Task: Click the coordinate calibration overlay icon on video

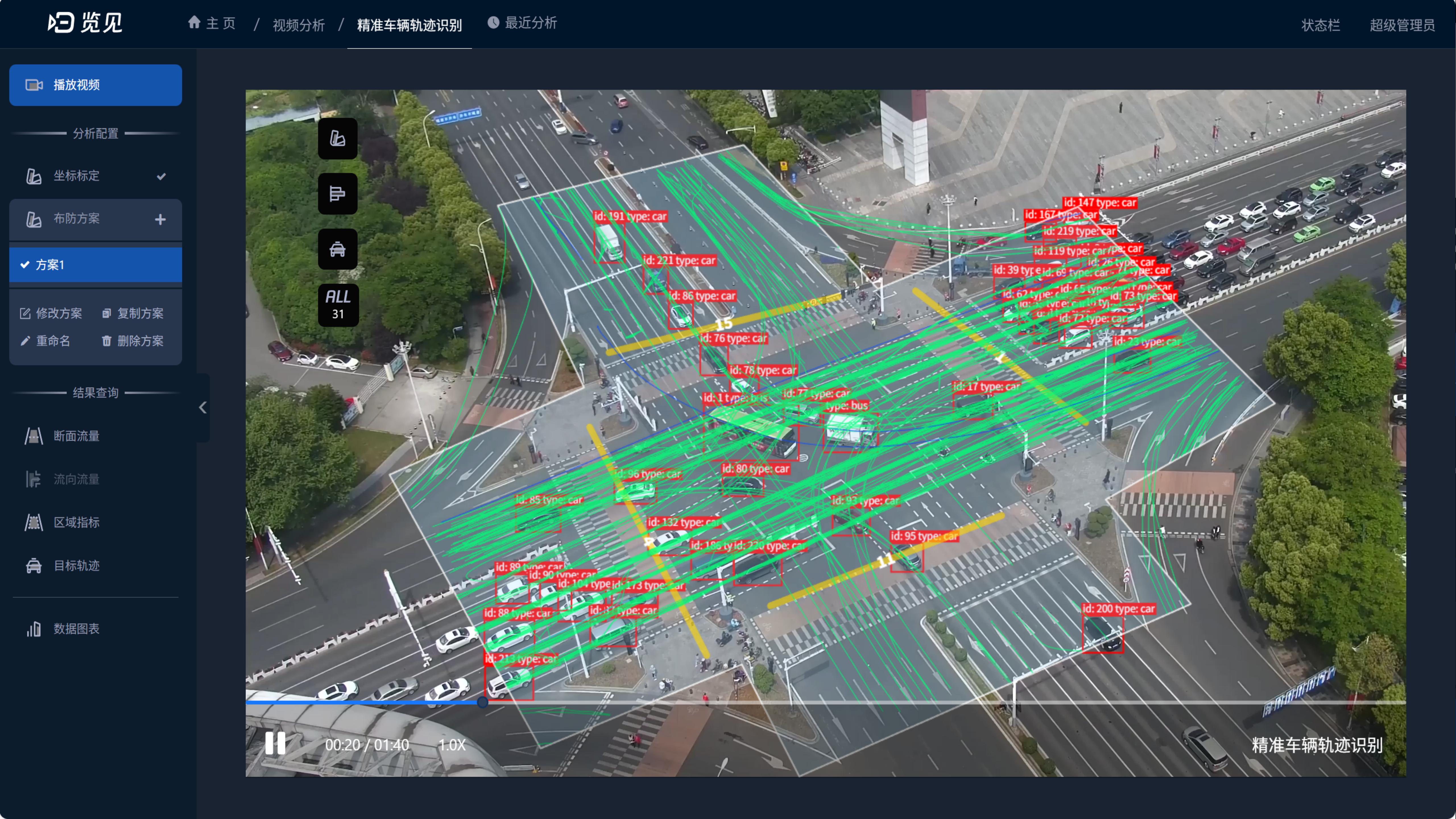Action: pyautogui.click(x=338, y=138)
